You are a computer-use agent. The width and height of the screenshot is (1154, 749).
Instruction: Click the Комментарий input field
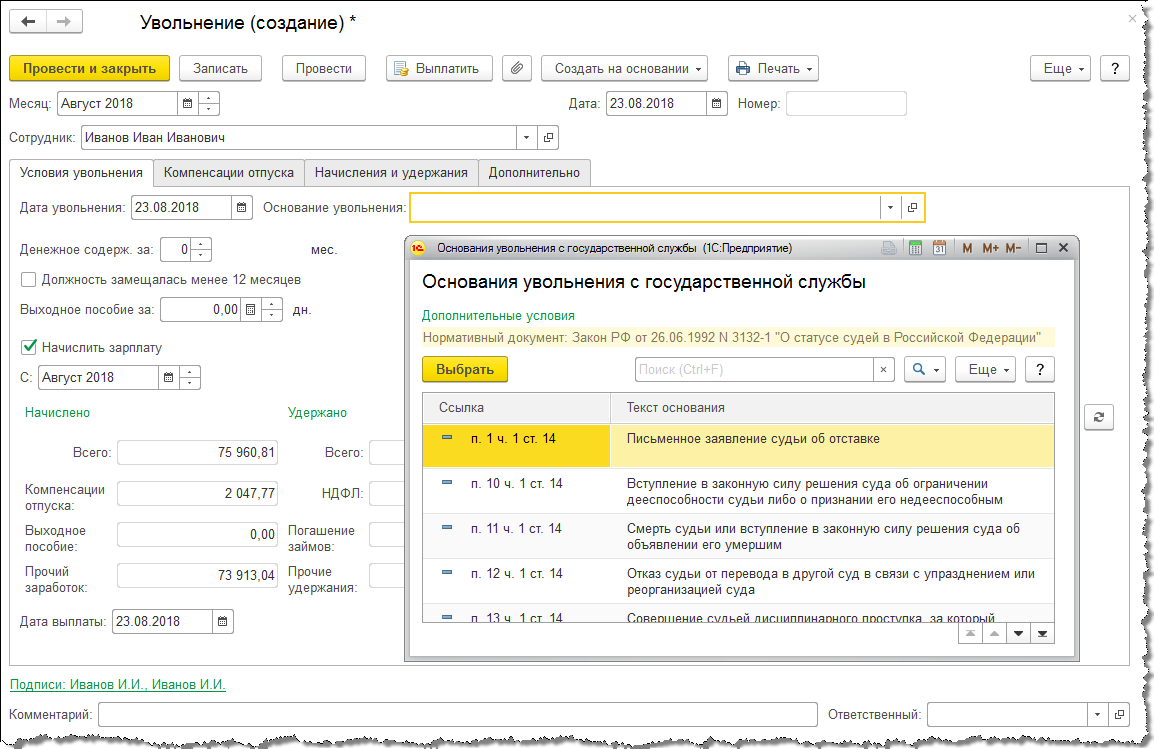458,714
